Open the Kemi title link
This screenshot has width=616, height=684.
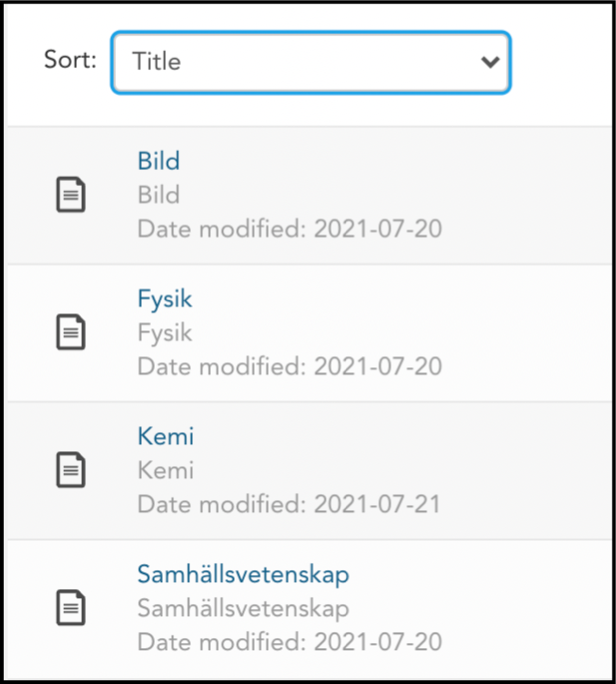[x=166, y=436]
